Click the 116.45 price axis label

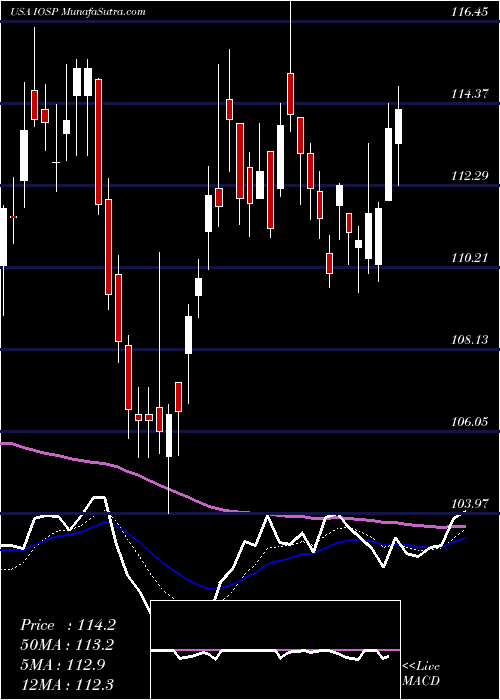(469, 12)
